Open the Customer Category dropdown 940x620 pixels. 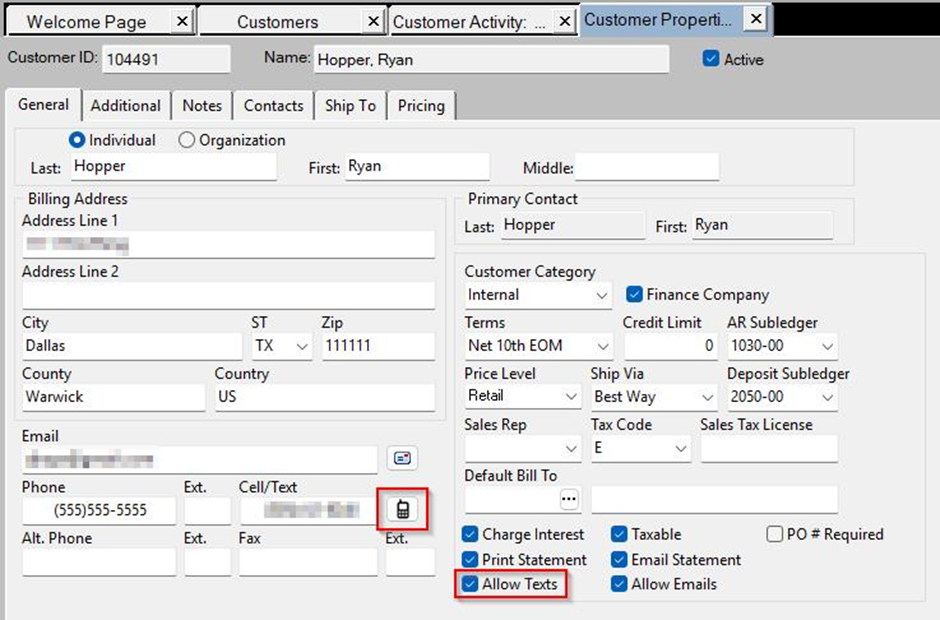tap(601, 295)
